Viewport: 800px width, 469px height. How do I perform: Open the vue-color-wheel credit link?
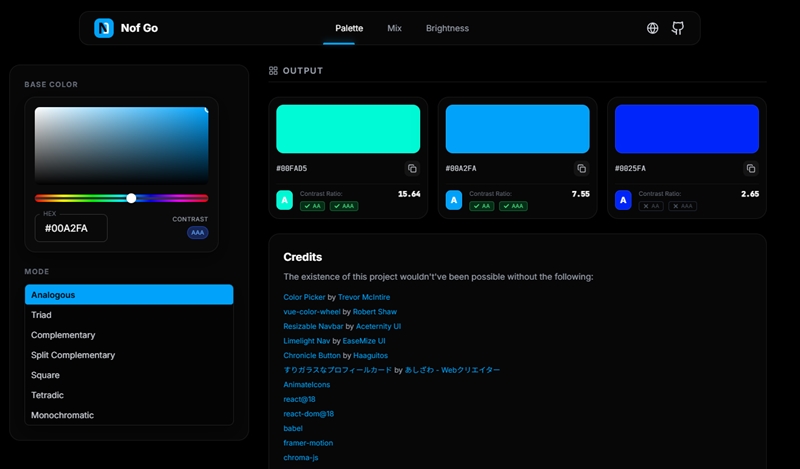click(312, 312)
